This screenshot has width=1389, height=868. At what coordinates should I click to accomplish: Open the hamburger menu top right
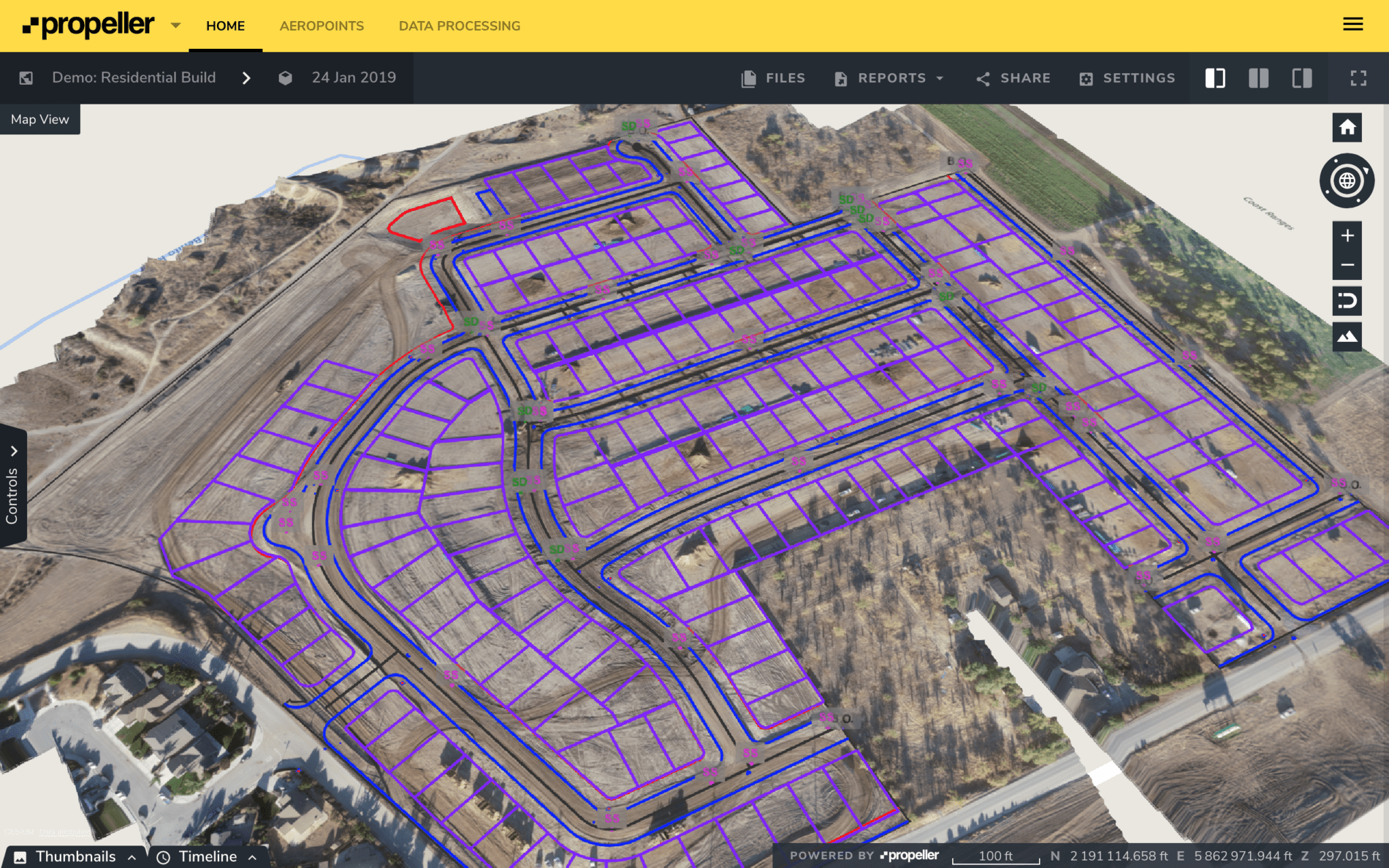1354,24
